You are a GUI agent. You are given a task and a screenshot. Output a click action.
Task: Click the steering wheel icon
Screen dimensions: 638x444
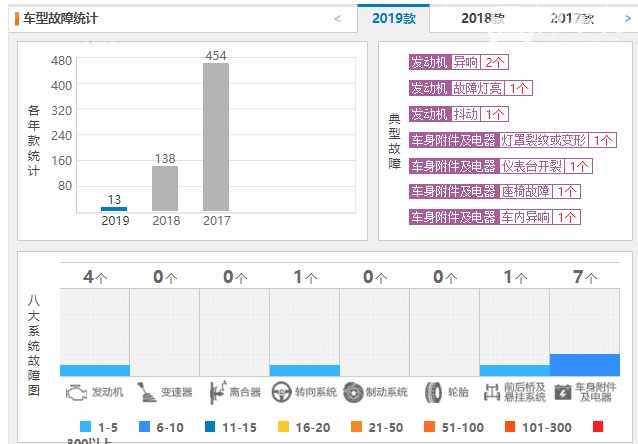[x=281, y=393]
